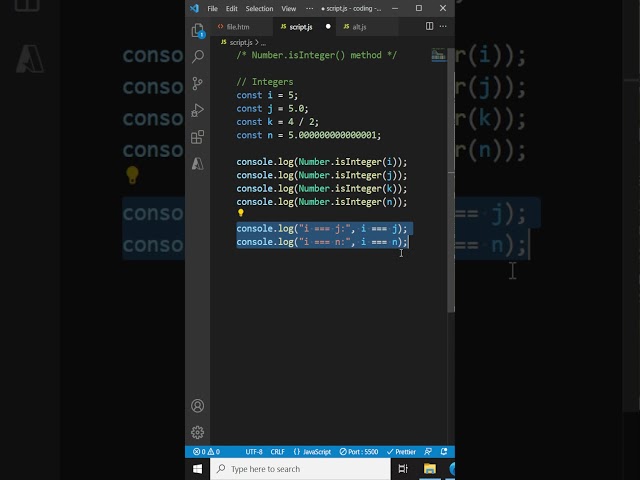
Task: Open Task View on taskbar
Action: pyautogui.click(x=403, y=469)
